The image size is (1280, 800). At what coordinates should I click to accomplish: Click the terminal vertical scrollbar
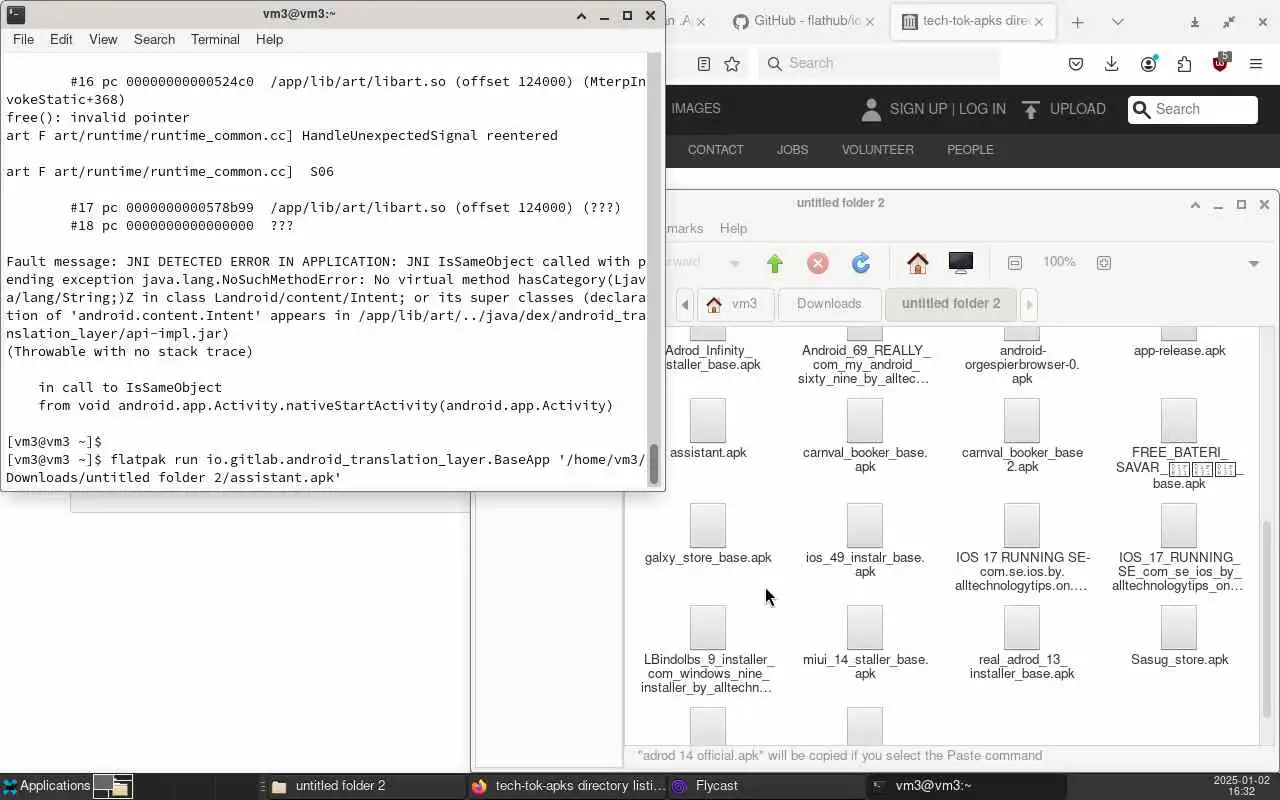pos(656,464)
